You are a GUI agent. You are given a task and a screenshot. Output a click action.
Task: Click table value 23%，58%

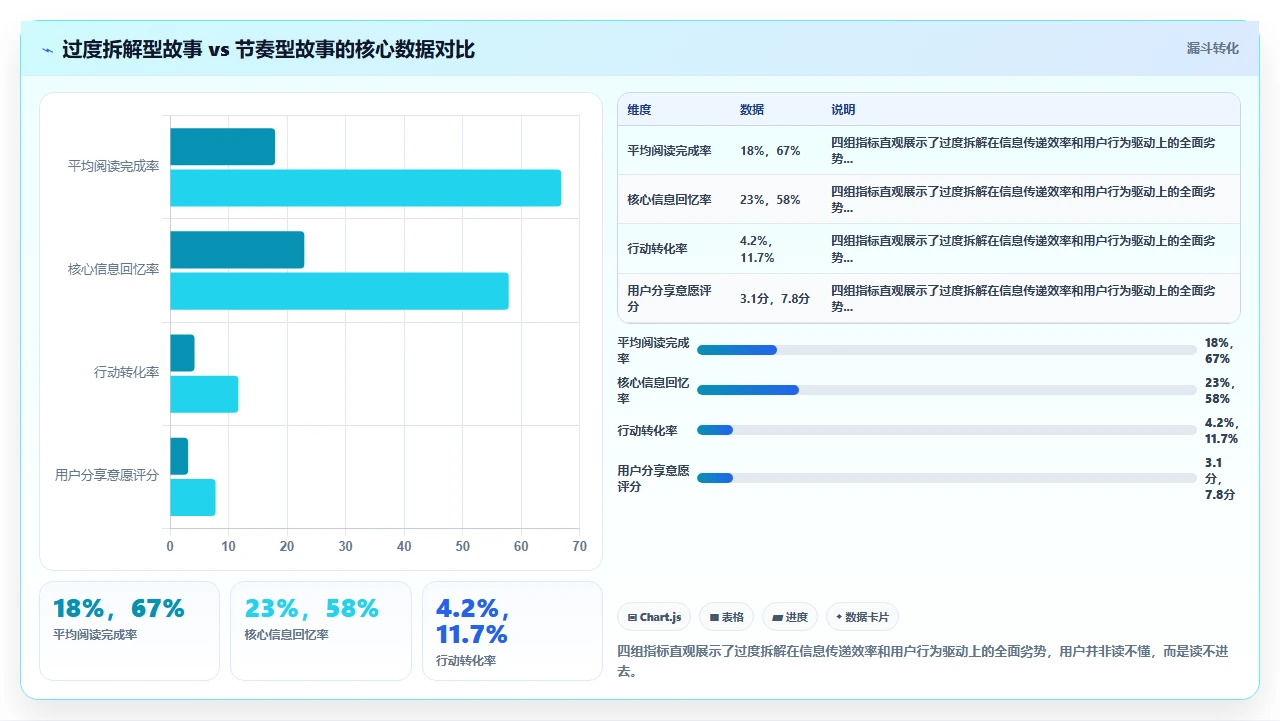[770, 200]
